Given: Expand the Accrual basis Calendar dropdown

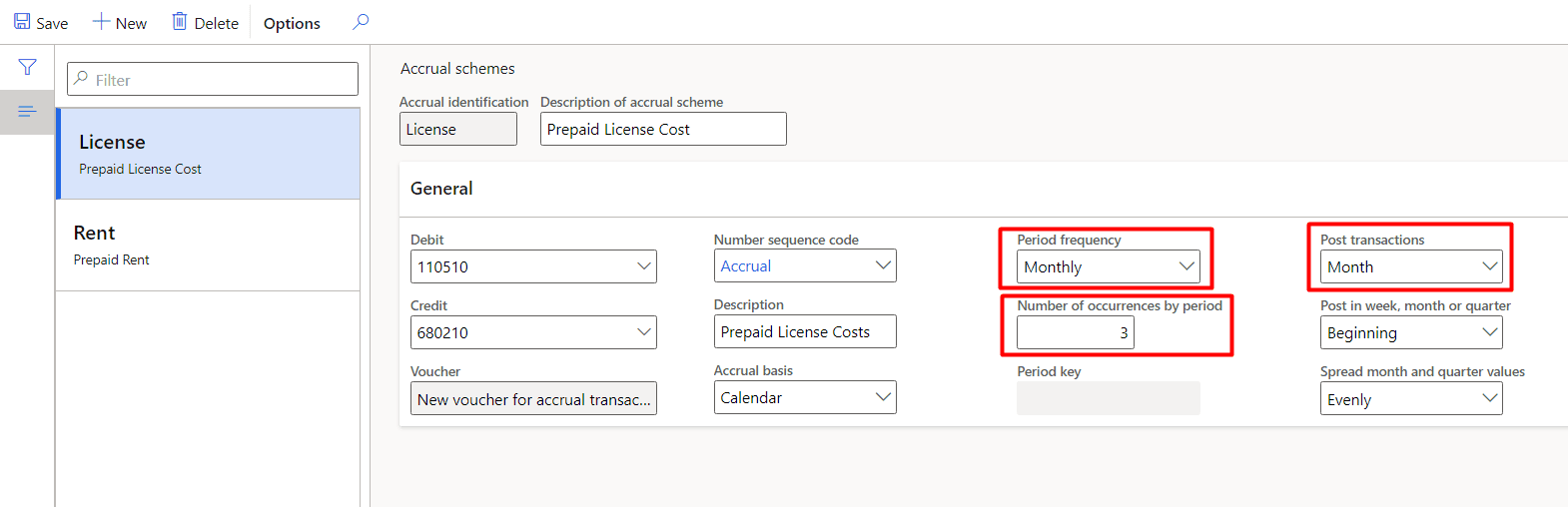Looking at the screenshot, I should [883, 397].
